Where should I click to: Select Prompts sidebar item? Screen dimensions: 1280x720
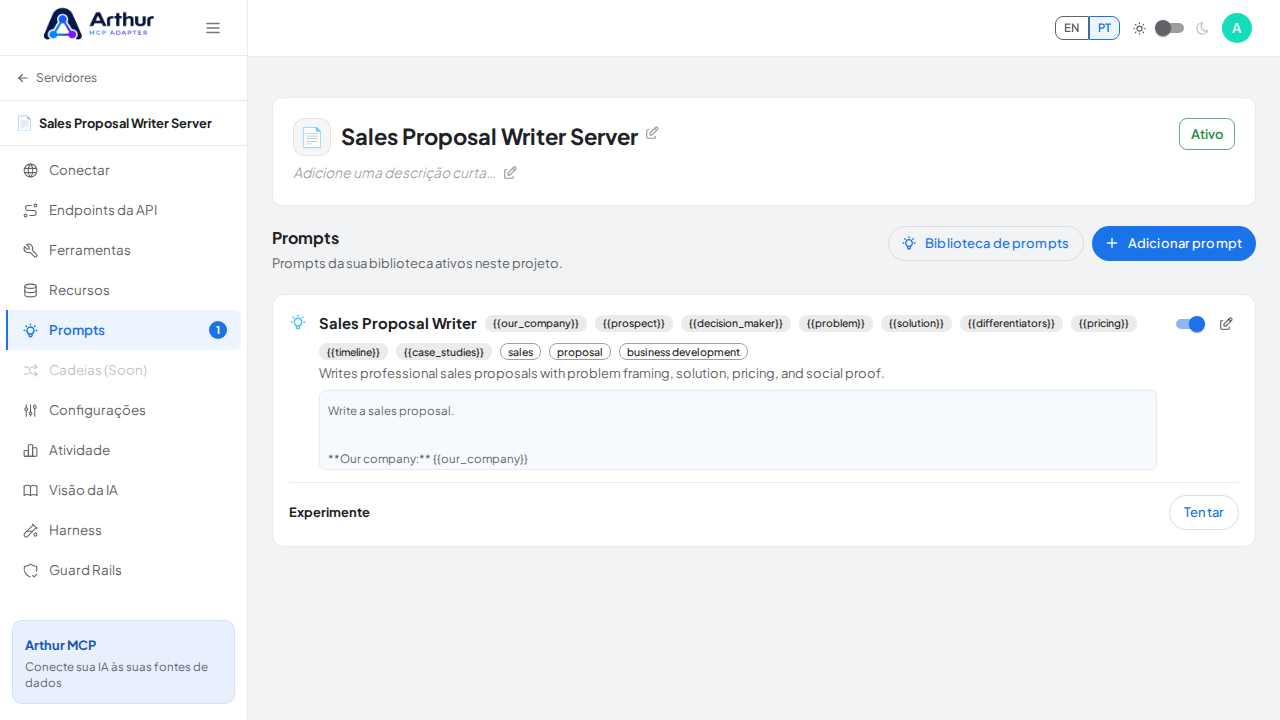click(123, 330)
